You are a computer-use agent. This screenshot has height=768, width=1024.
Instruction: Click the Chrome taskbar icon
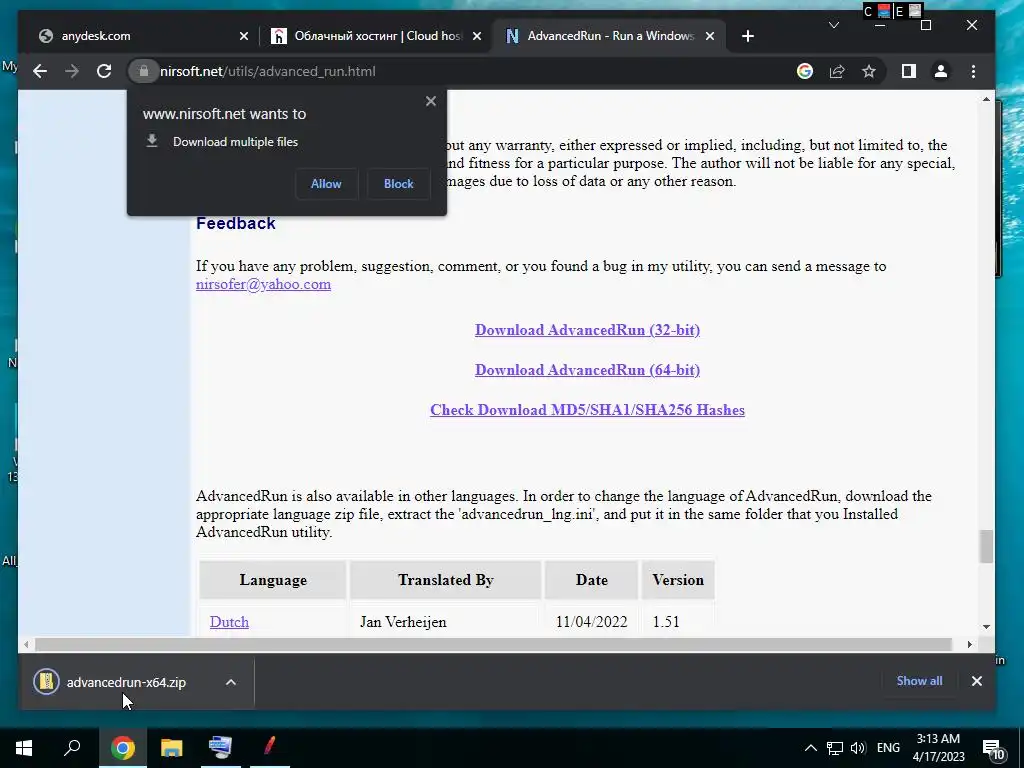[x=123, y=748]
